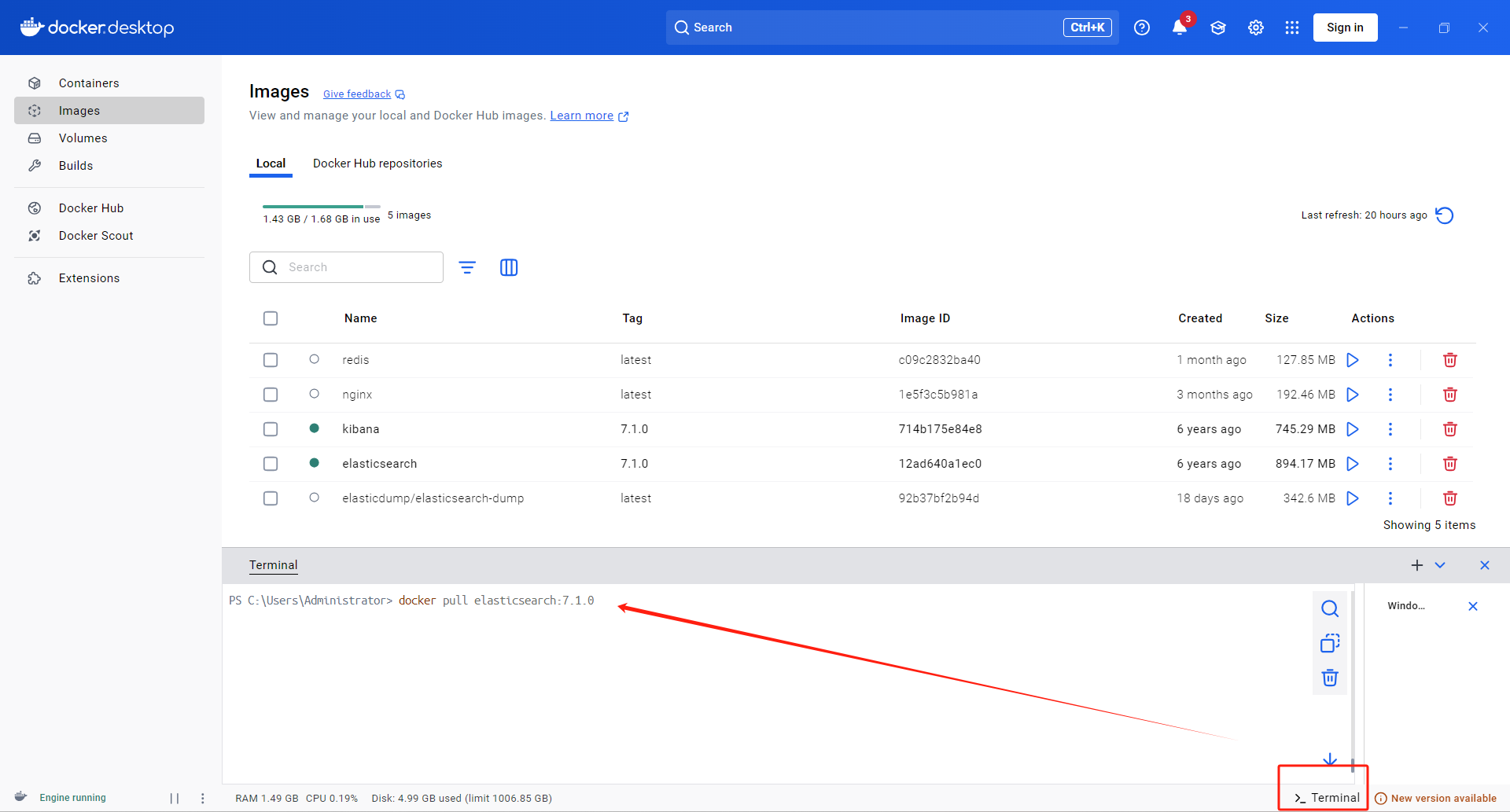Delete the nginx image

1450,395
